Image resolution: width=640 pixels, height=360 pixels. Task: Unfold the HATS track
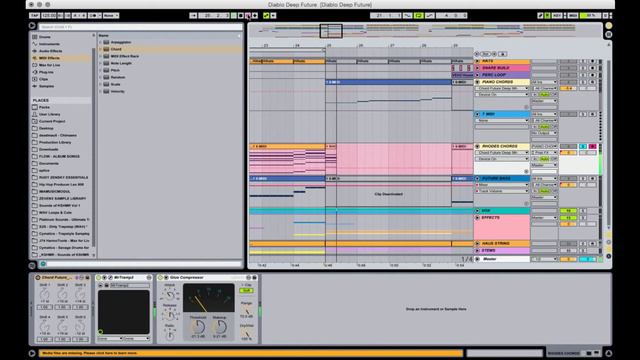pyautogui.click(x=477, y=61)
